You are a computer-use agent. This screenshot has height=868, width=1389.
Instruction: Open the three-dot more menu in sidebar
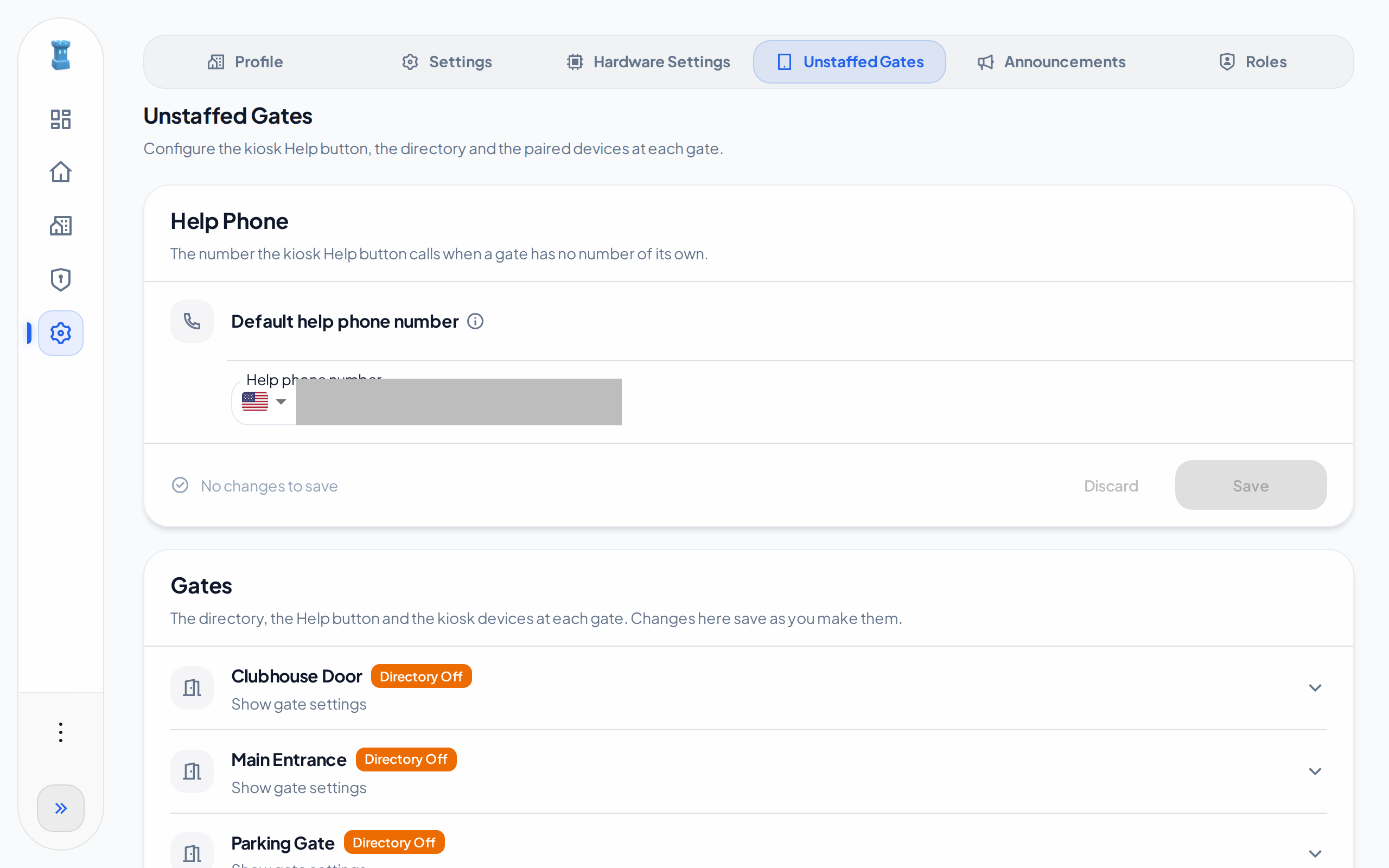[61, 732]
